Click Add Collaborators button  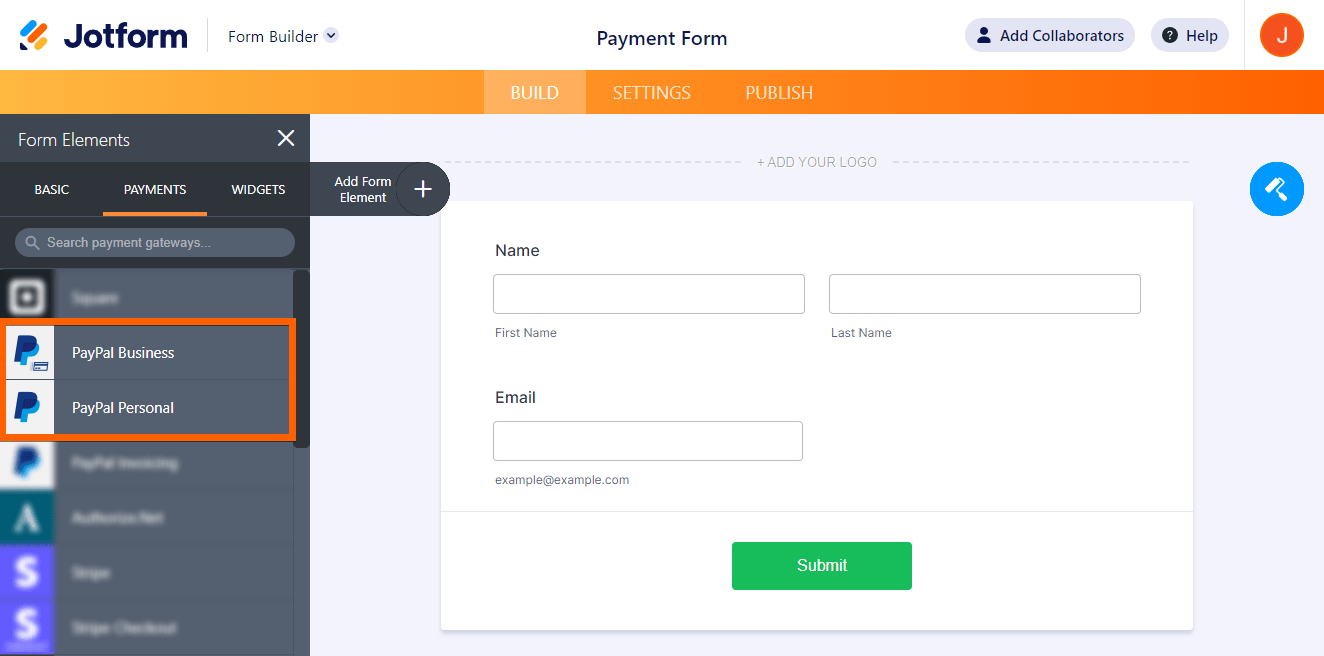click(x=1049, y=36)
